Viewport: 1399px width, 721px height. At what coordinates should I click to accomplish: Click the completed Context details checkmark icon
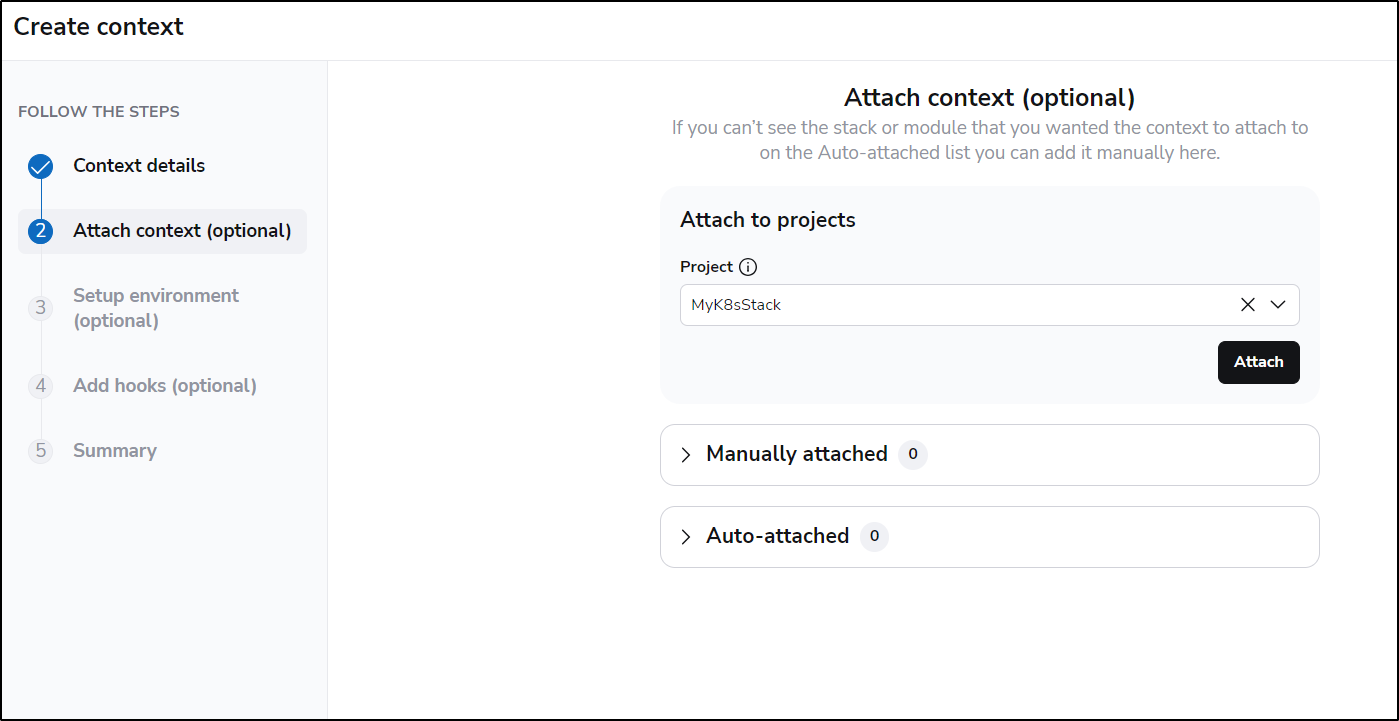pos(41,167)
